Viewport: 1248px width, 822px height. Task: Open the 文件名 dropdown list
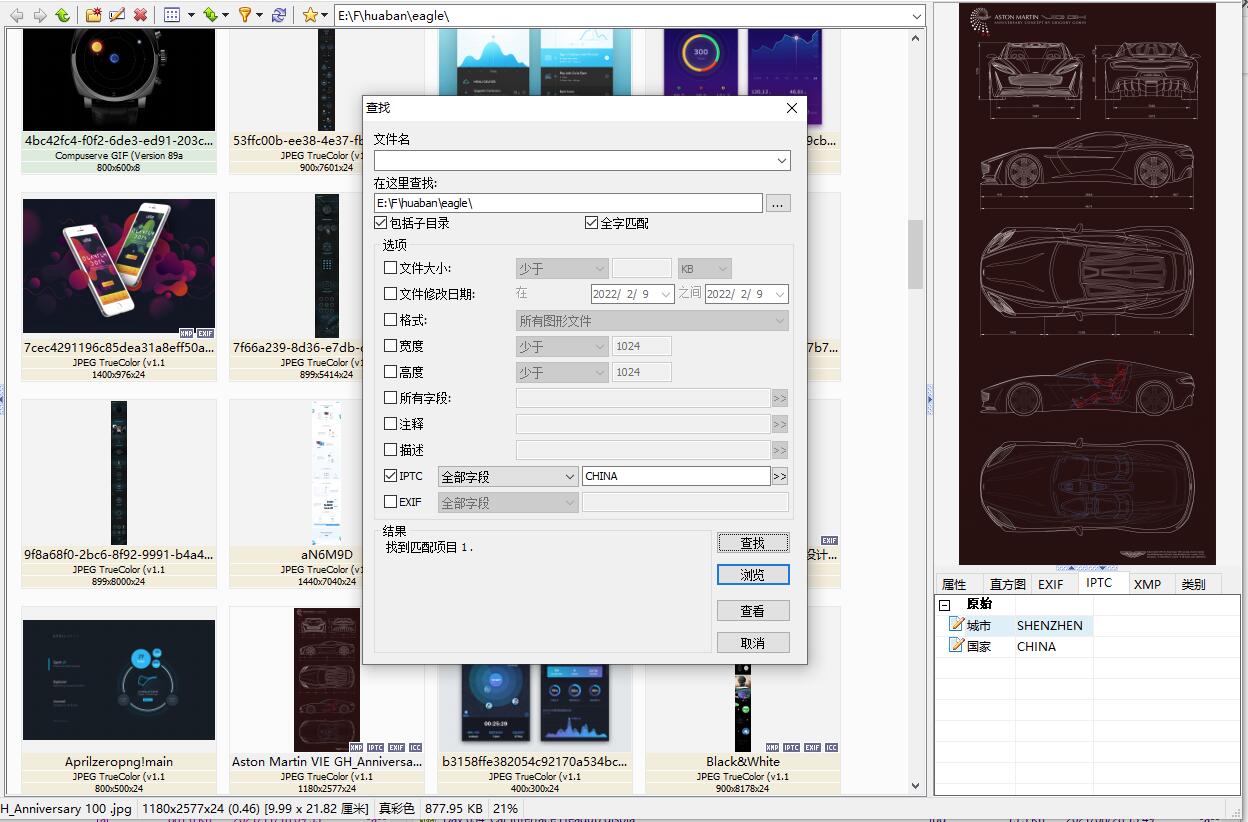[x=781, y=160]
